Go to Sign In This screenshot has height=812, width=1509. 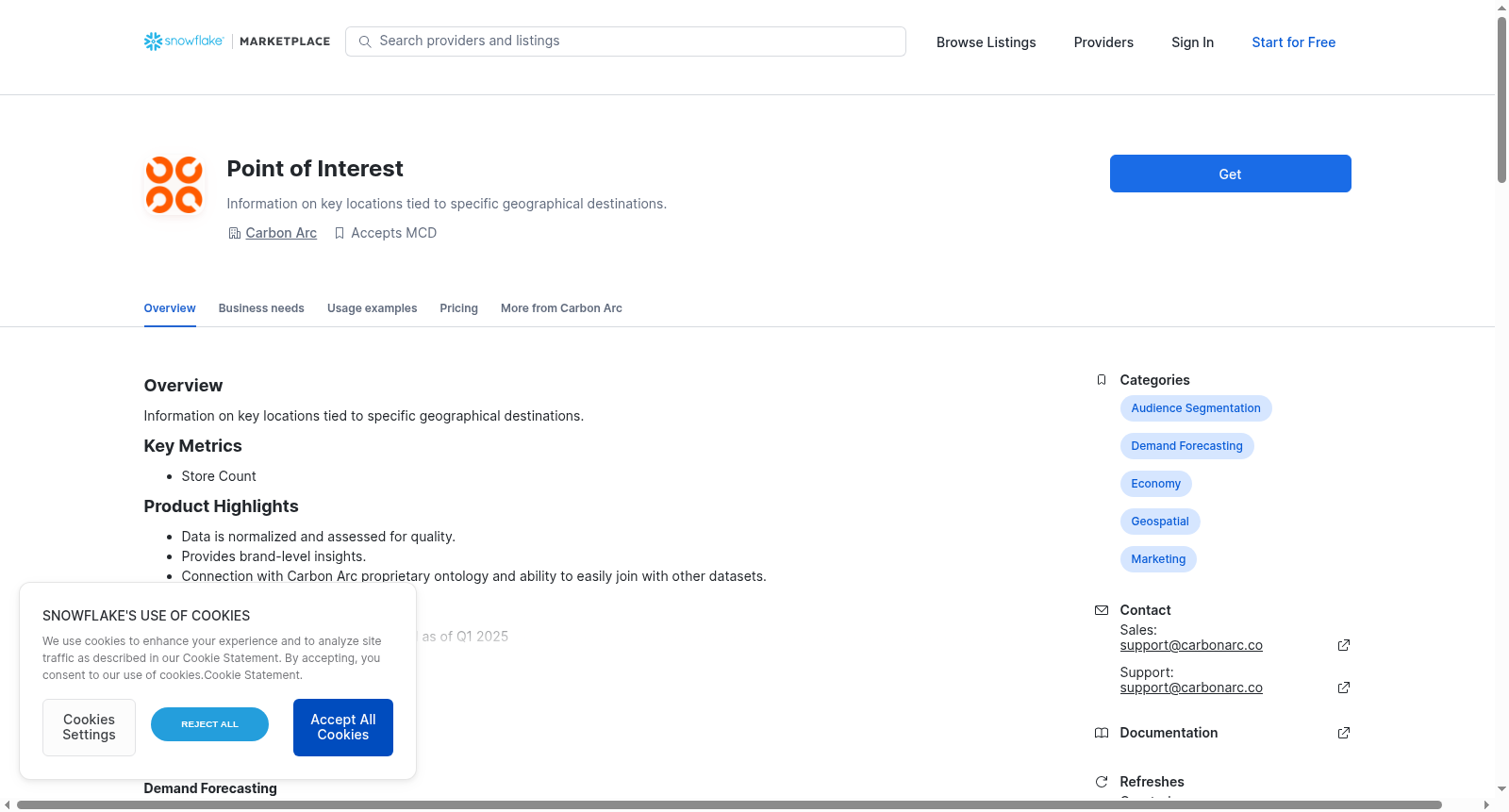pyautogui.click(x=1193, y=42)
